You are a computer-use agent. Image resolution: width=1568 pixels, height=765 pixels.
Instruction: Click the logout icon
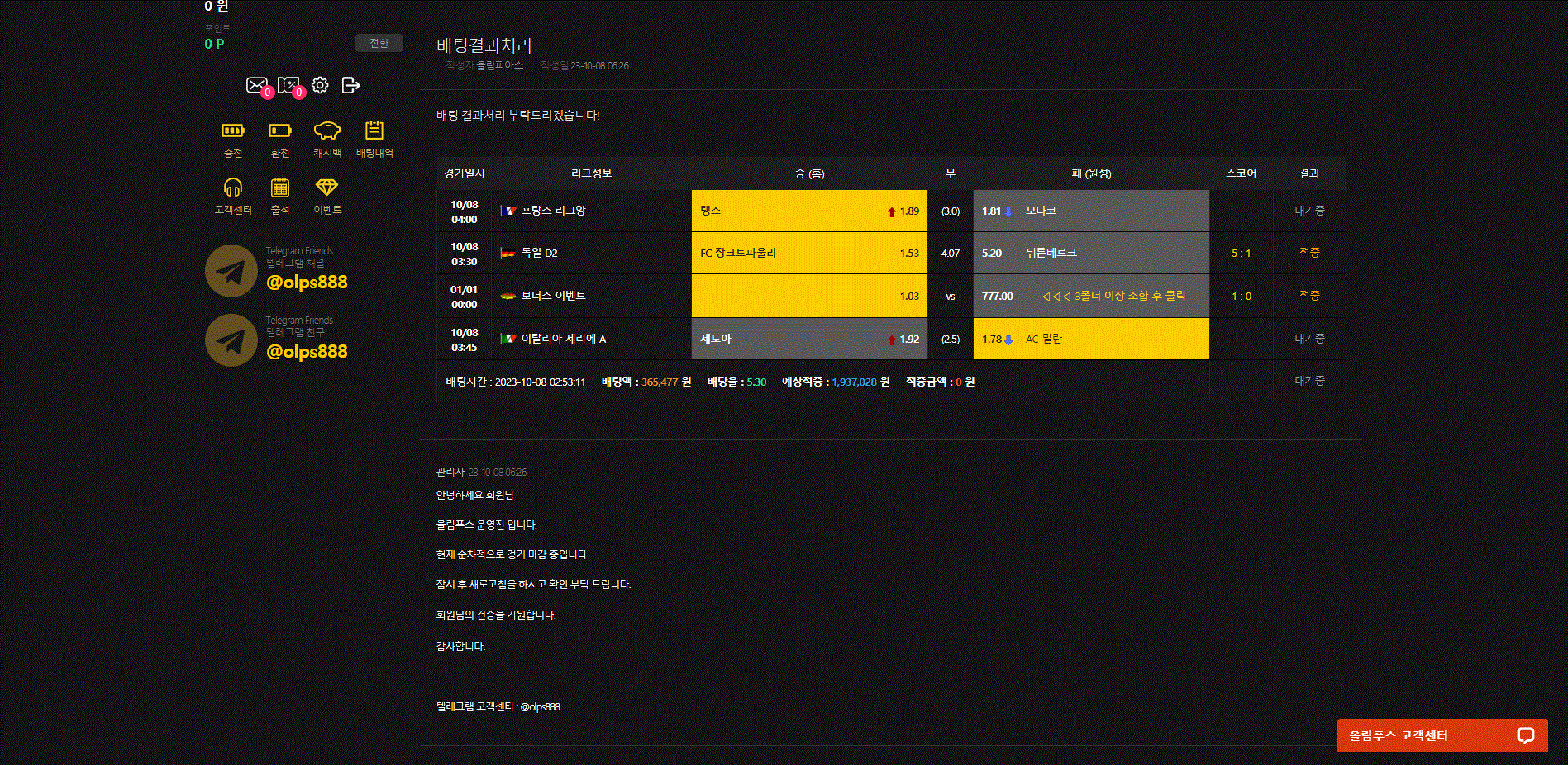pos(350,85)
